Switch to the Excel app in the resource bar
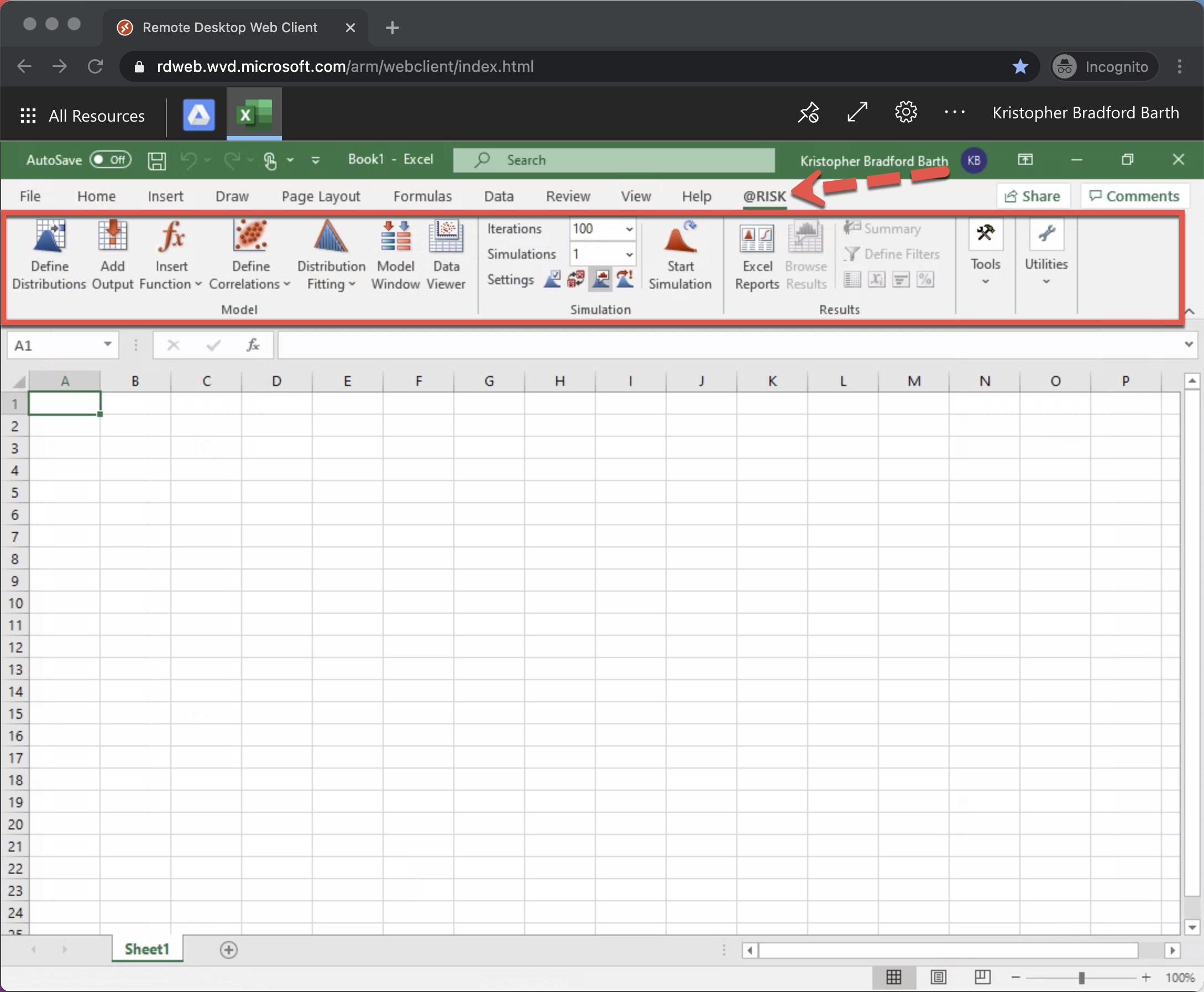Screen dimensions: 1204x992 click(254, 114)
